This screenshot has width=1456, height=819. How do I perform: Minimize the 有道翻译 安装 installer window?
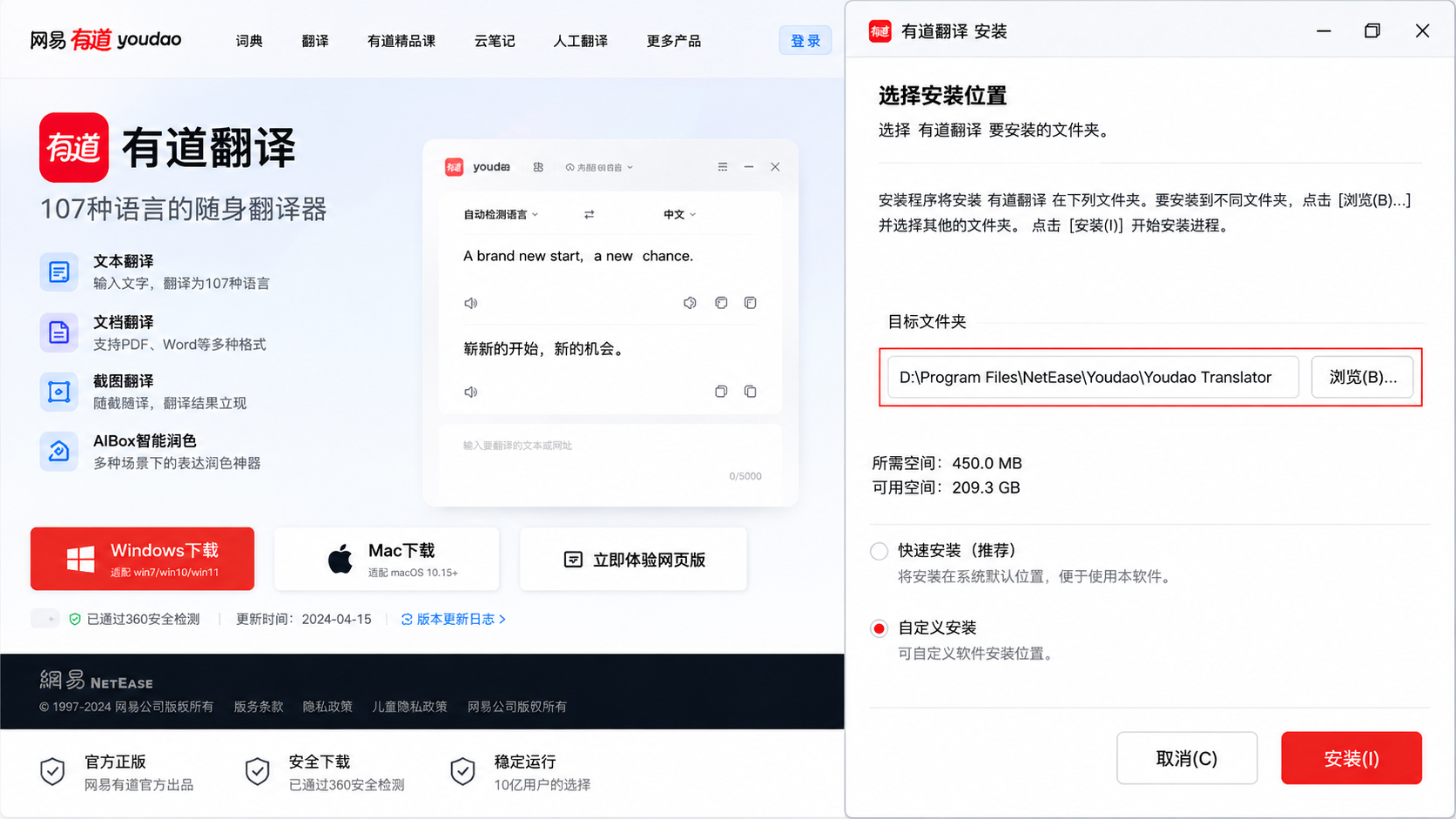(x=1324, y=31)
